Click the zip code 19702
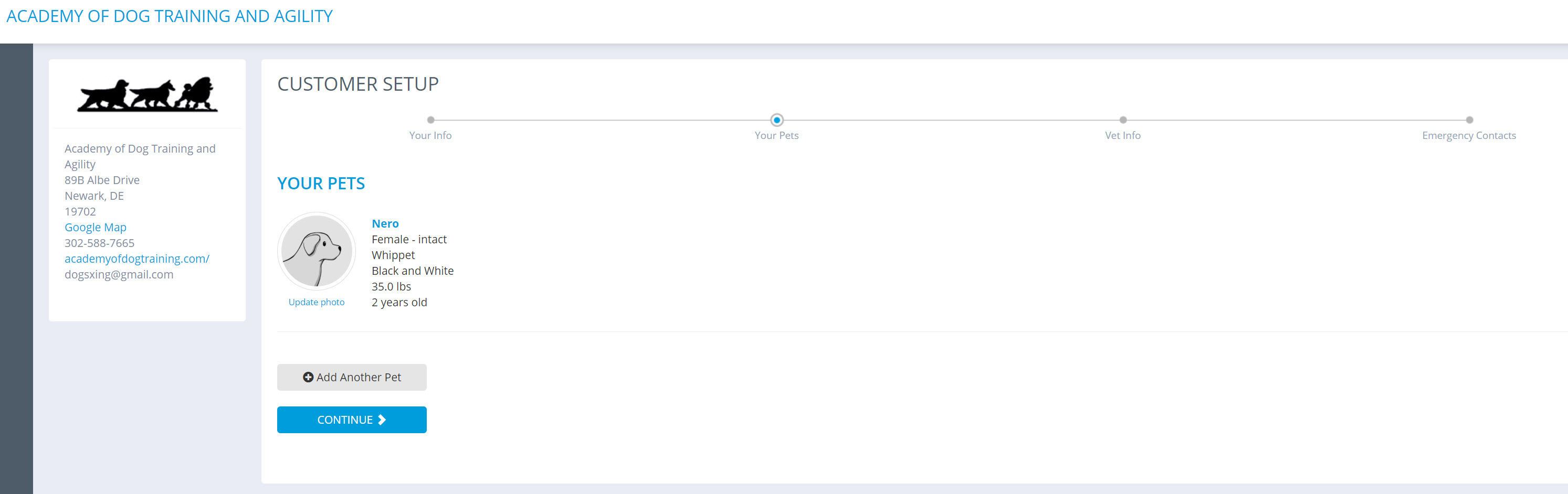This screenshot has width=1568, height=494. tap(80, 212)
